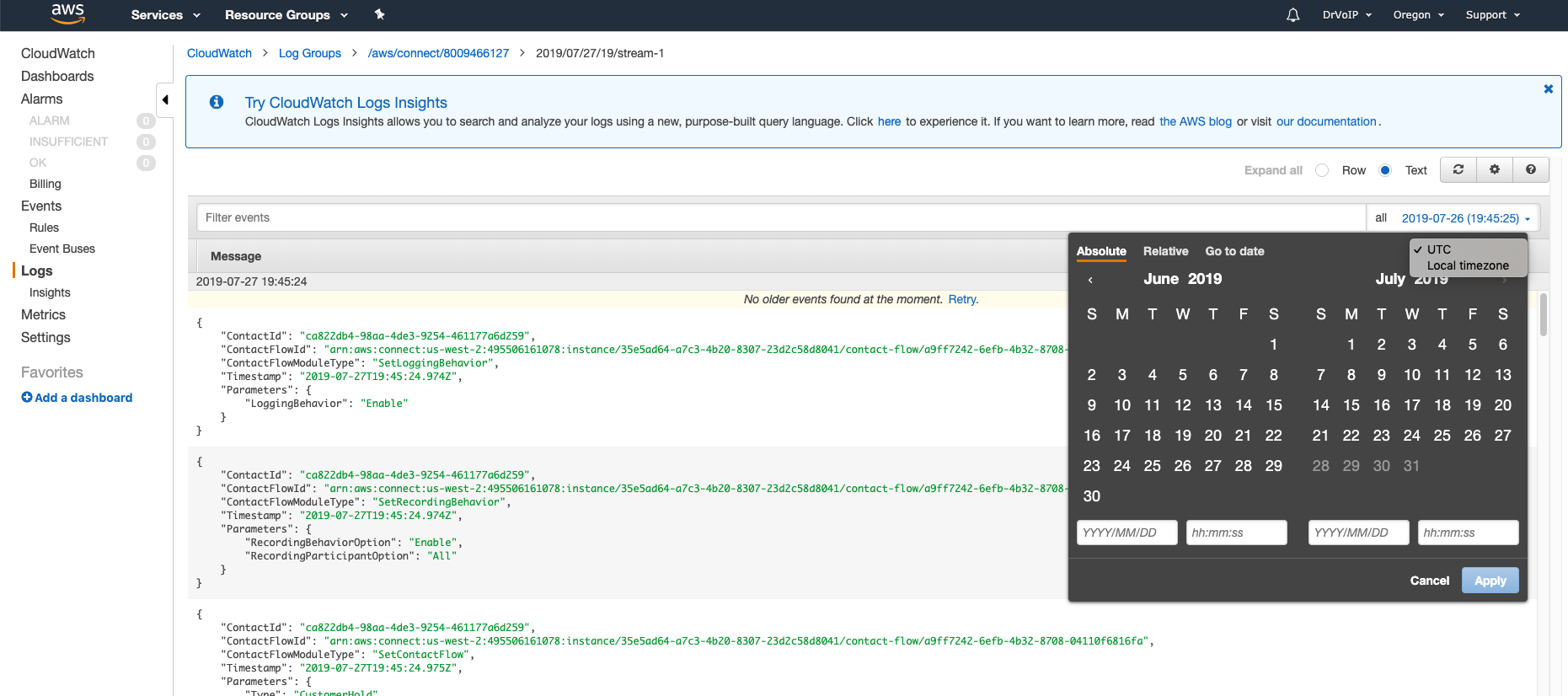Open the AWS blog link
The height and width of the screenshot is (696, 1568).
tap(1196, 121)
